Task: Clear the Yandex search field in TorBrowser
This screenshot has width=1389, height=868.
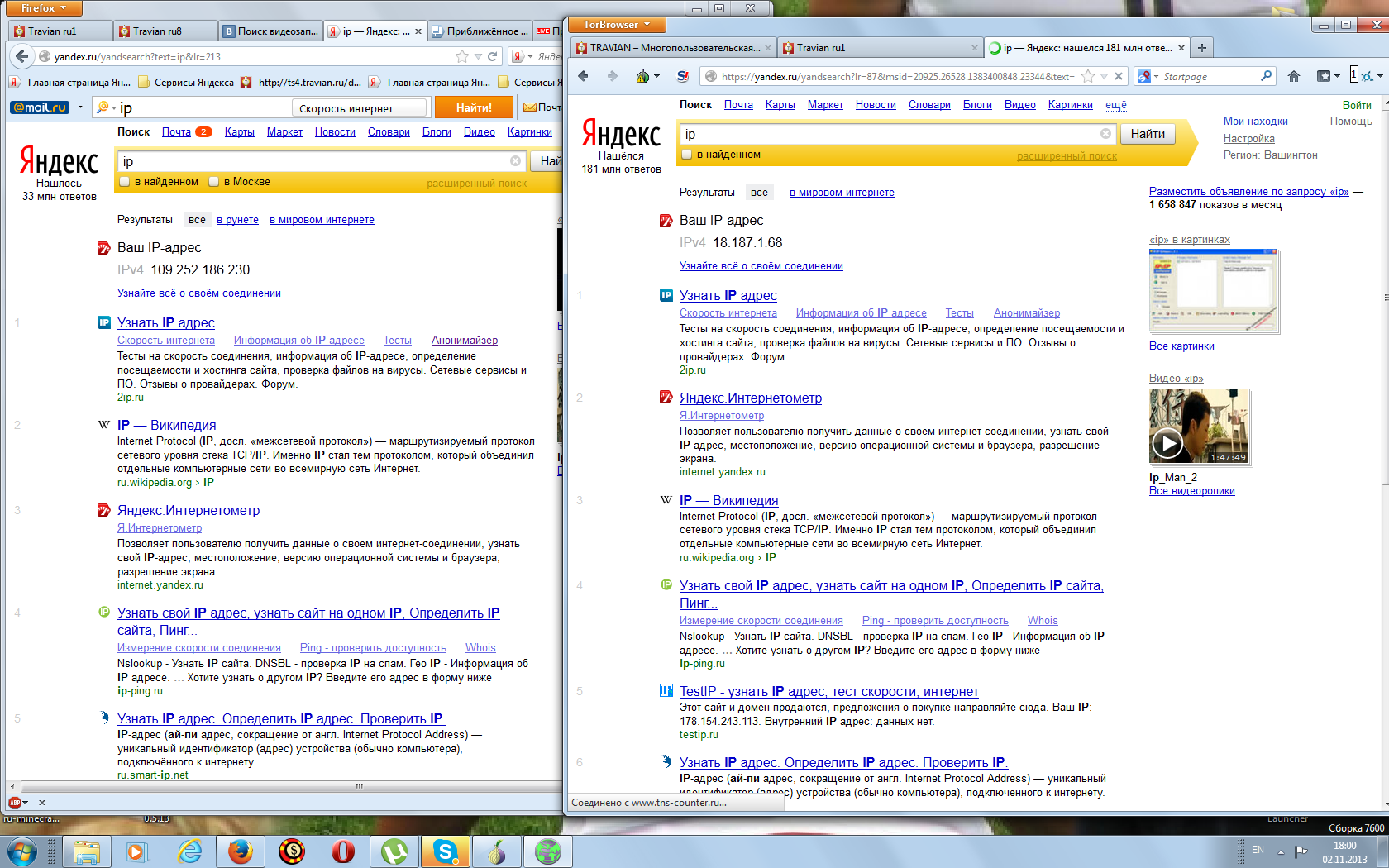Action: (1105, 134)
